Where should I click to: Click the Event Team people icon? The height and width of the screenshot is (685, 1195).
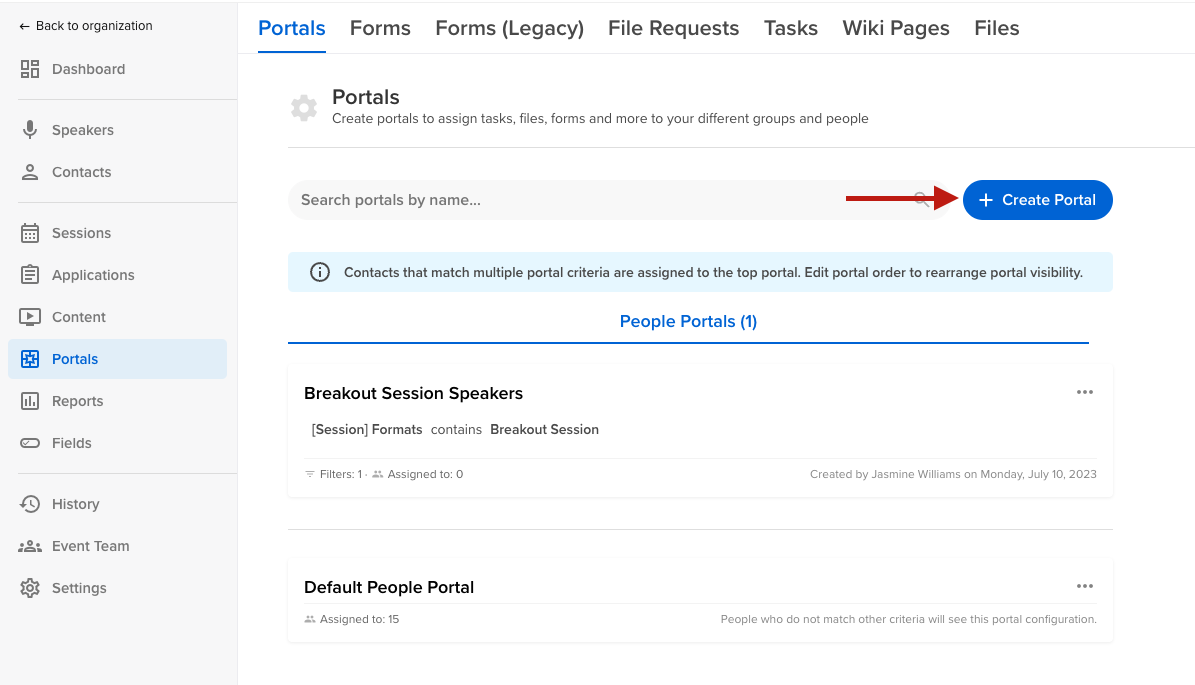30,546
